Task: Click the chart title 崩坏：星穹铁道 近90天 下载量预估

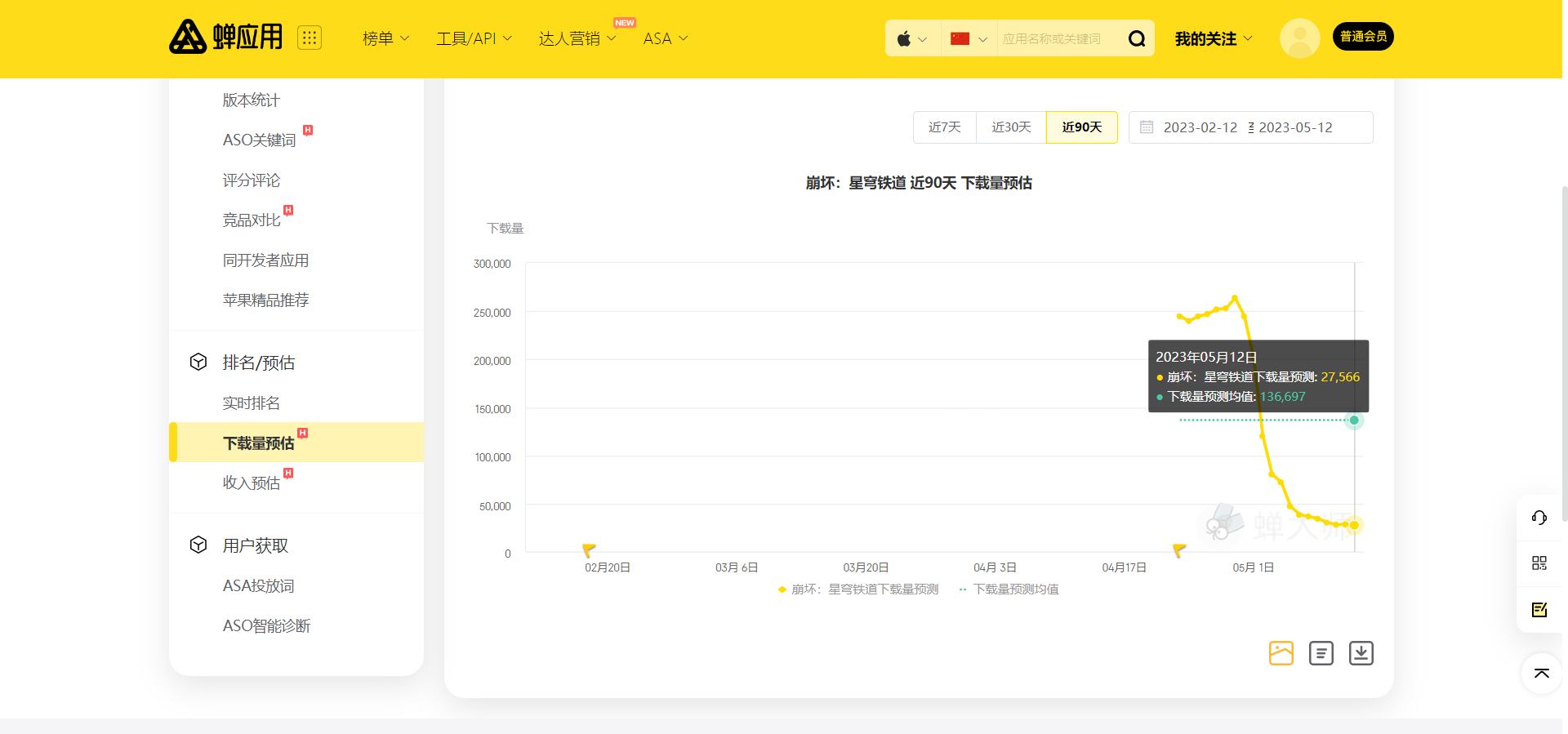Action: click(919, 183)
